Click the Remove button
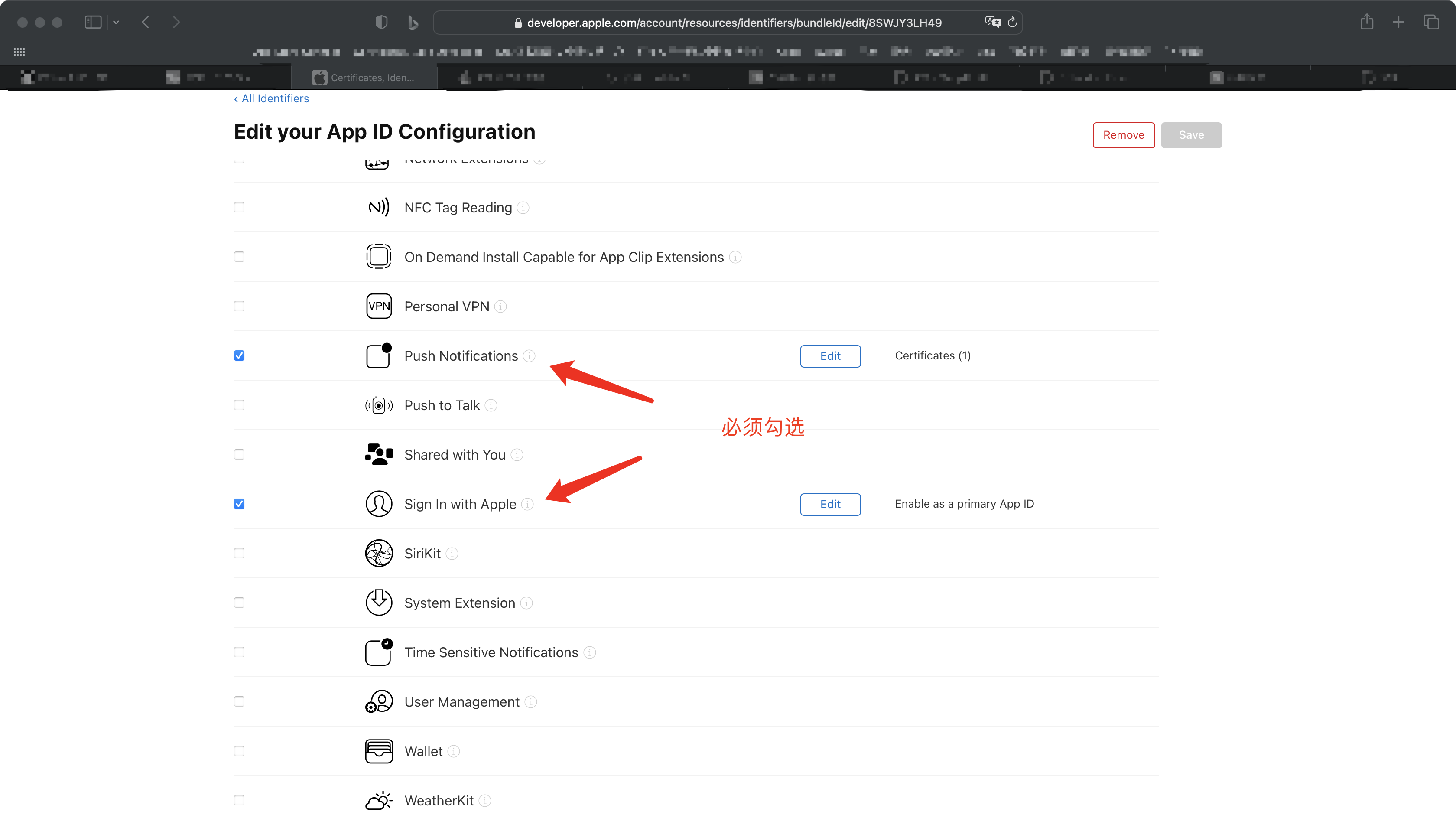The height and width of the screenshot is (815, 1456). 1124,135
